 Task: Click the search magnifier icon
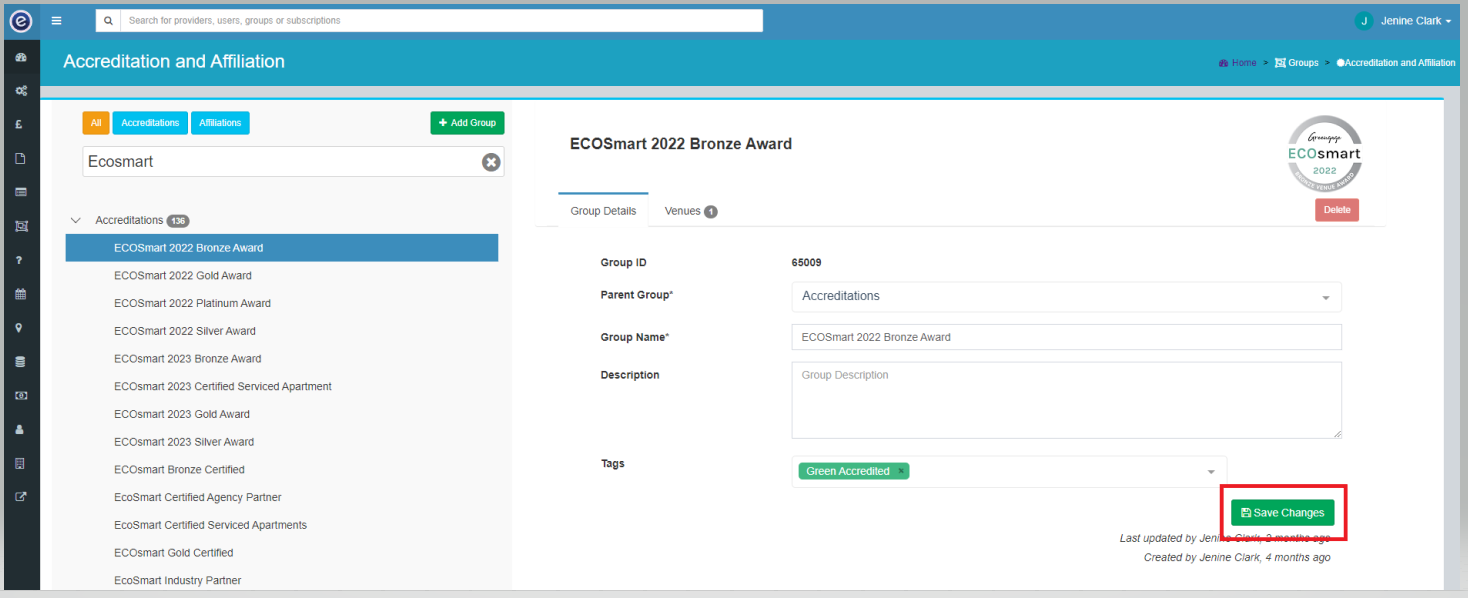[x=108, y=20]
